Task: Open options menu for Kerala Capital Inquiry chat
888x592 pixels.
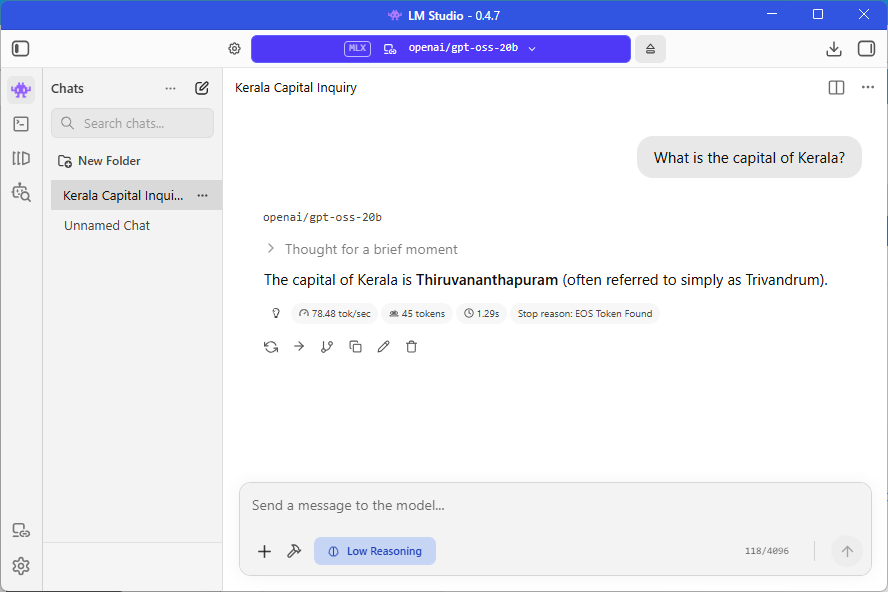Action: 203,195
